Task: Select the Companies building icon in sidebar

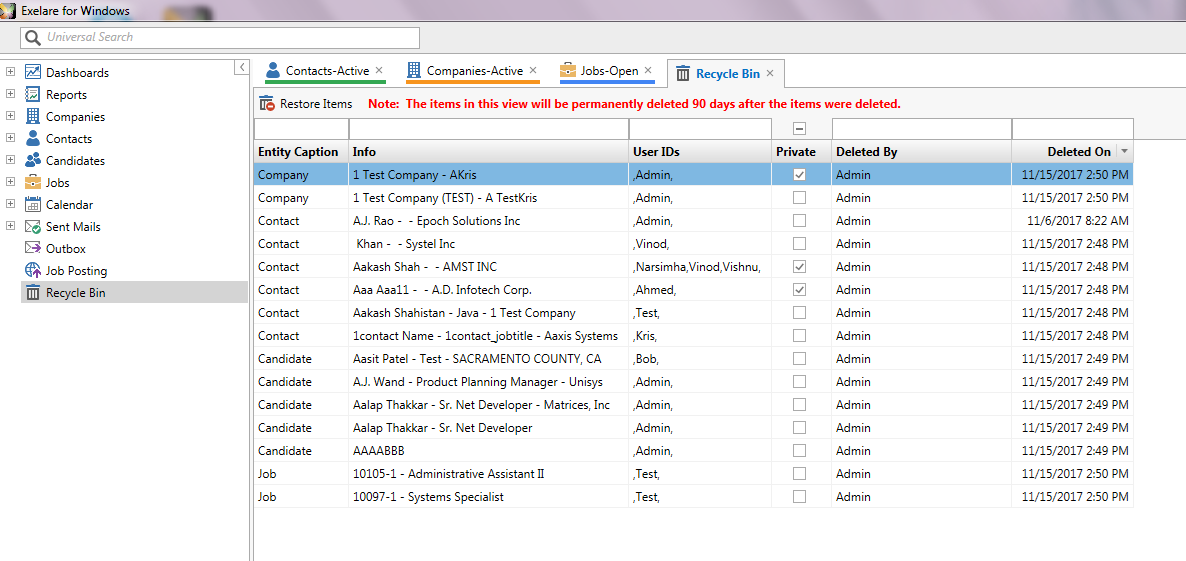Action: pyautogui.click(x=33, y=116)
